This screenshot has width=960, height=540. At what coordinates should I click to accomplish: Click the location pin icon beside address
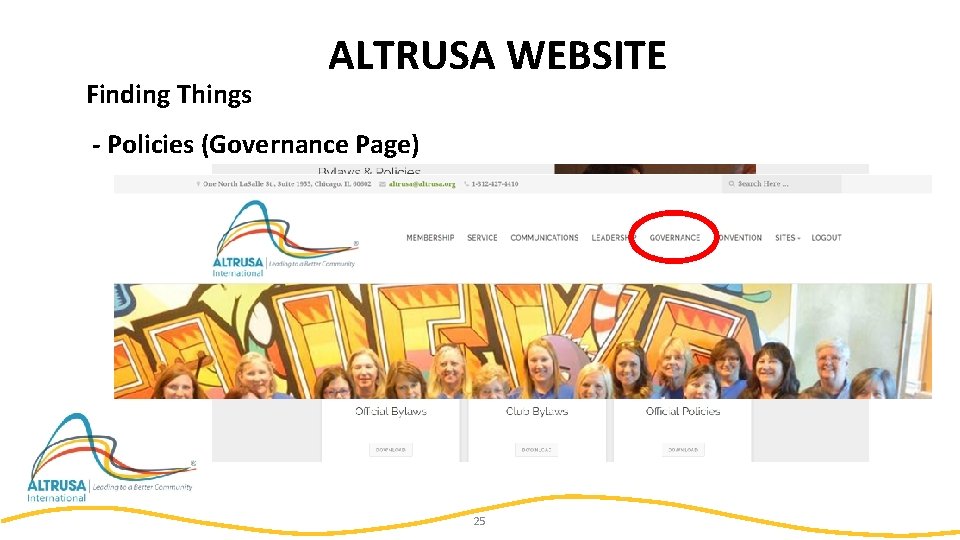click(198, 184)
